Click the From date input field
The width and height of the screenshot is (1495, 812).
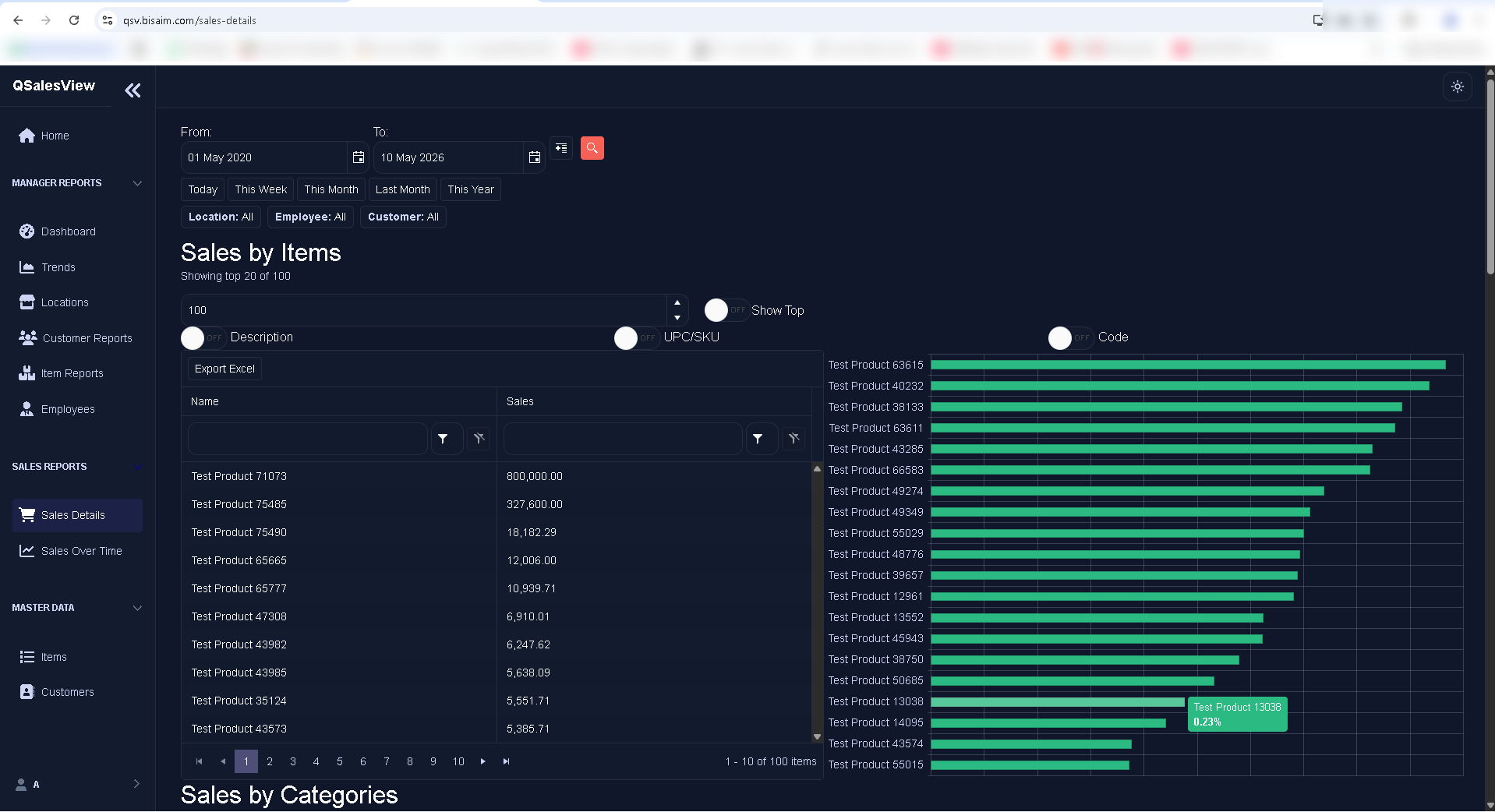click(264, 157)
